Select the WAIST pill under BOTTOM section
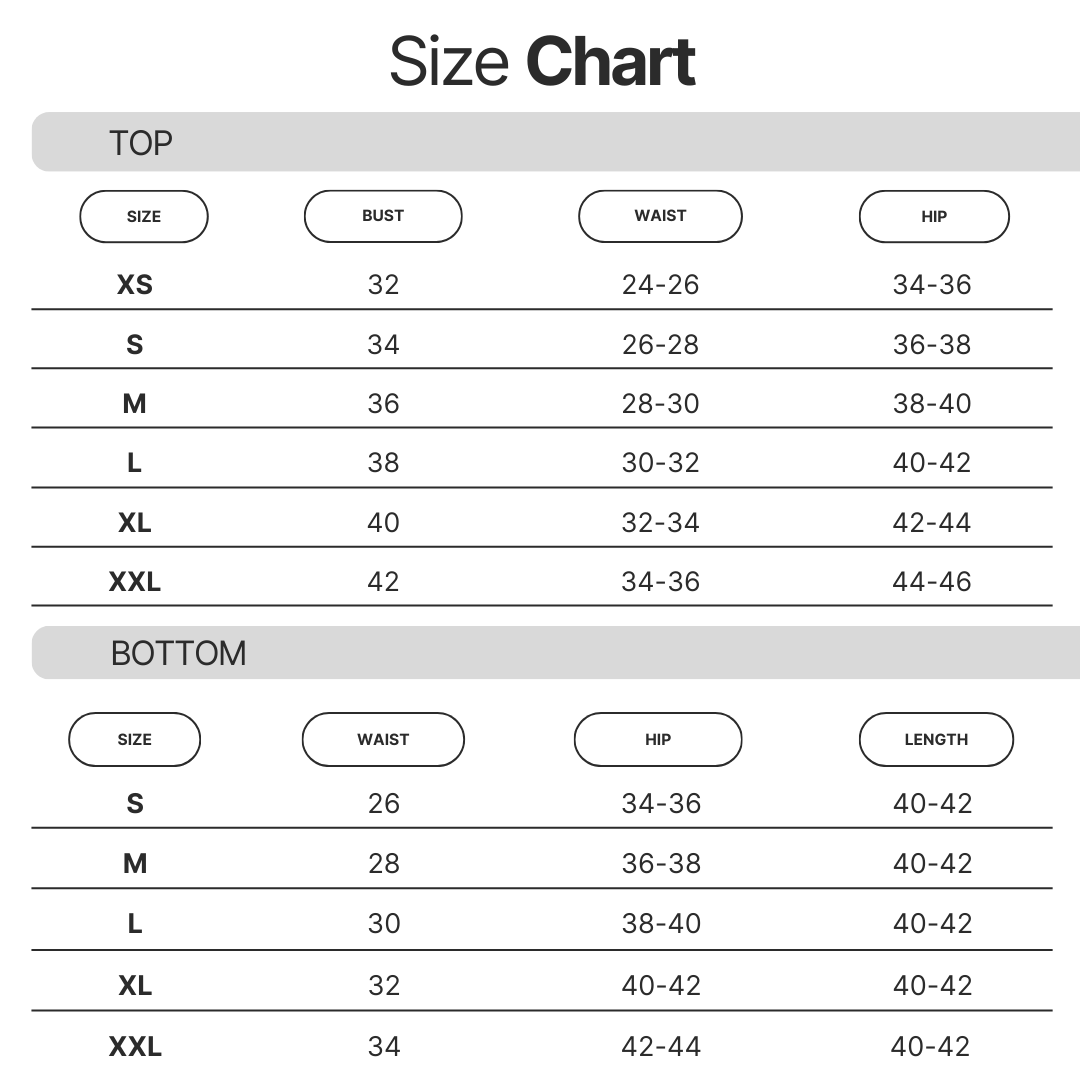The image size is (1080, 1080). (x=383, y=740)
